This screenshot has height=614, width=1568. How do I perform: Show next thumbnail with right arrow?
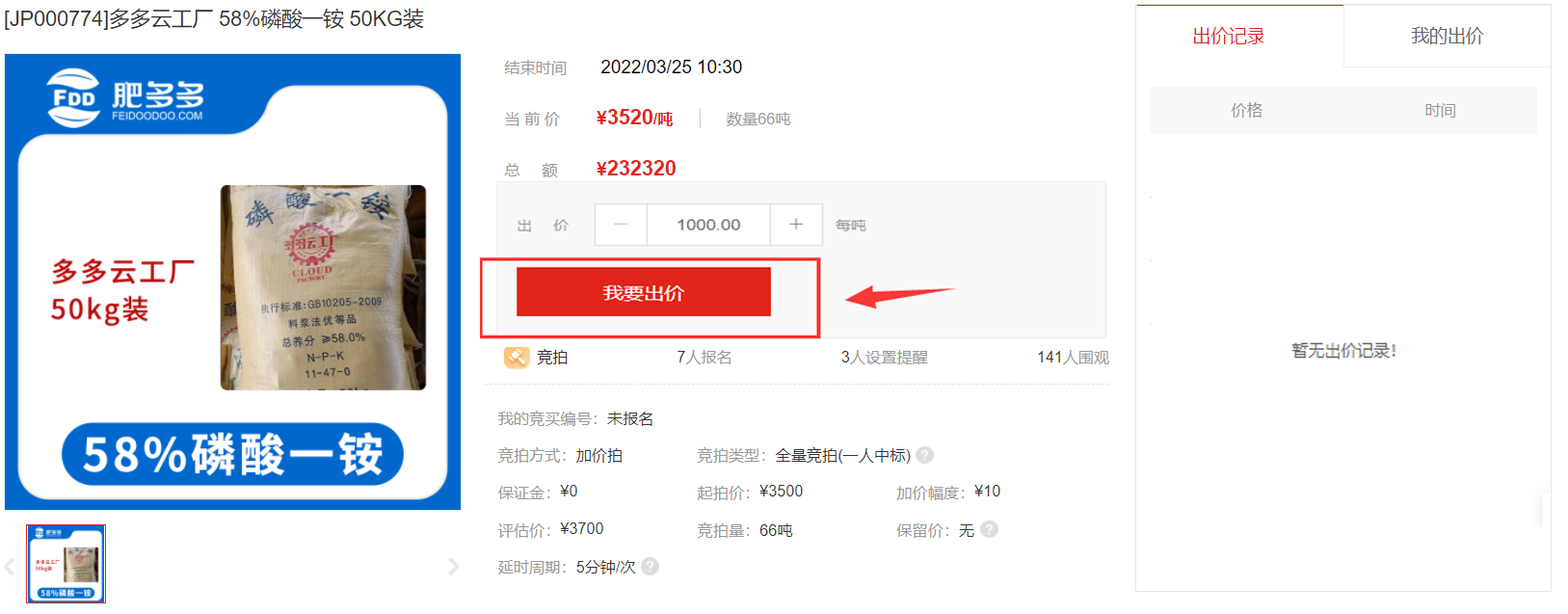point(453,567)
